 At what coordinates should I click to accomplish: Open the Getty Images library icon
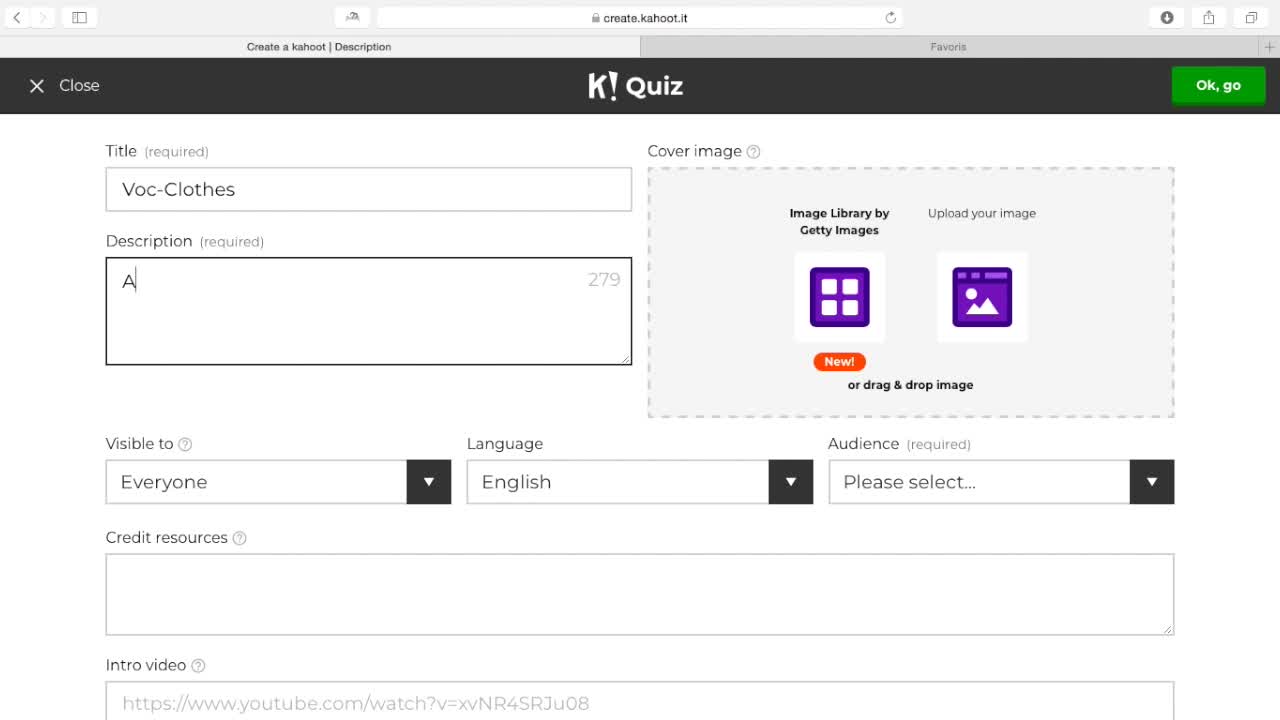point(839,297)
